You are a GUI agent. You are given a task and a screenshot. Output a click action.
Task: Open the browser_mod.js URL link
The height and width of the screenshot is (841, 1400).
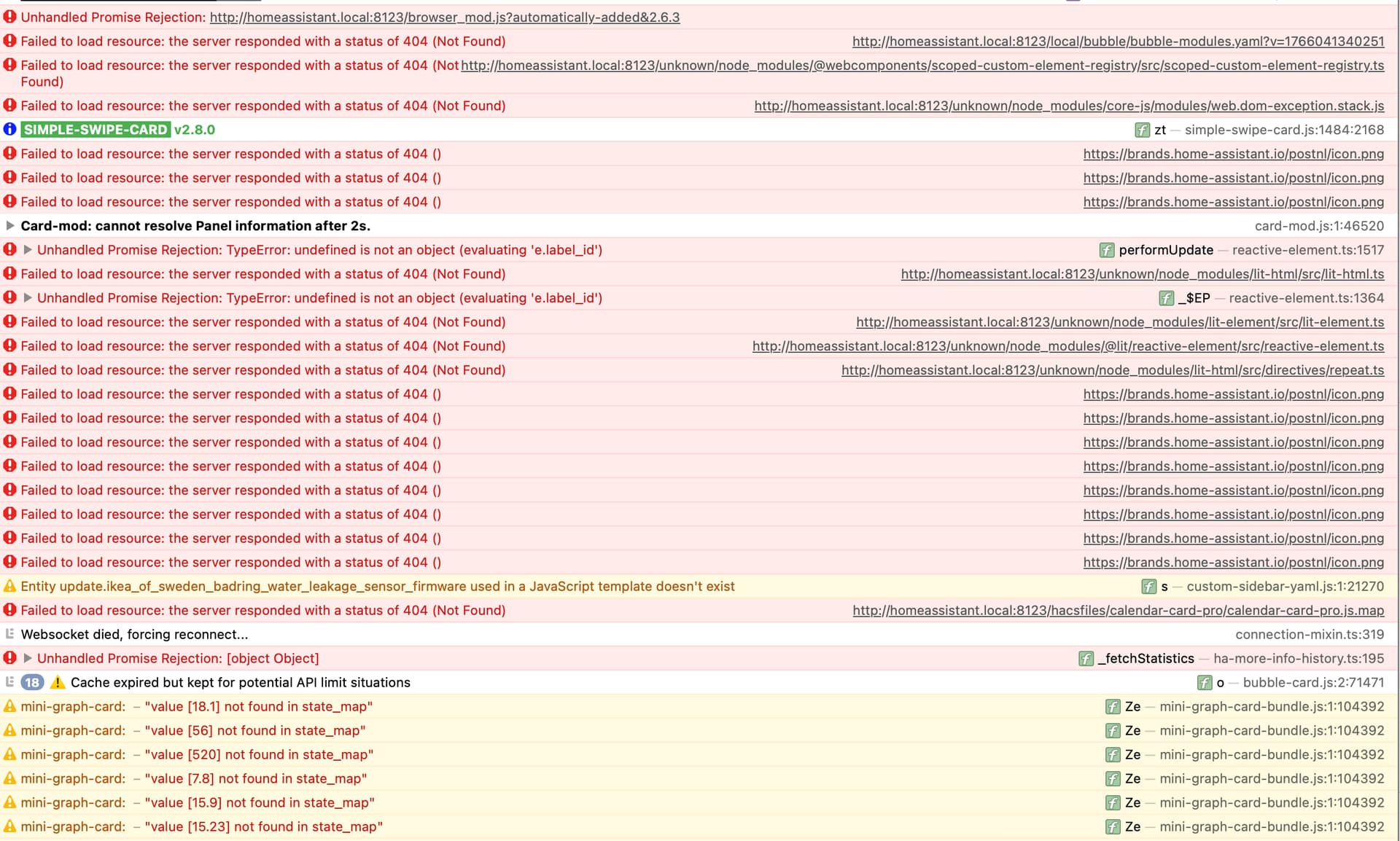click(444, 17)
